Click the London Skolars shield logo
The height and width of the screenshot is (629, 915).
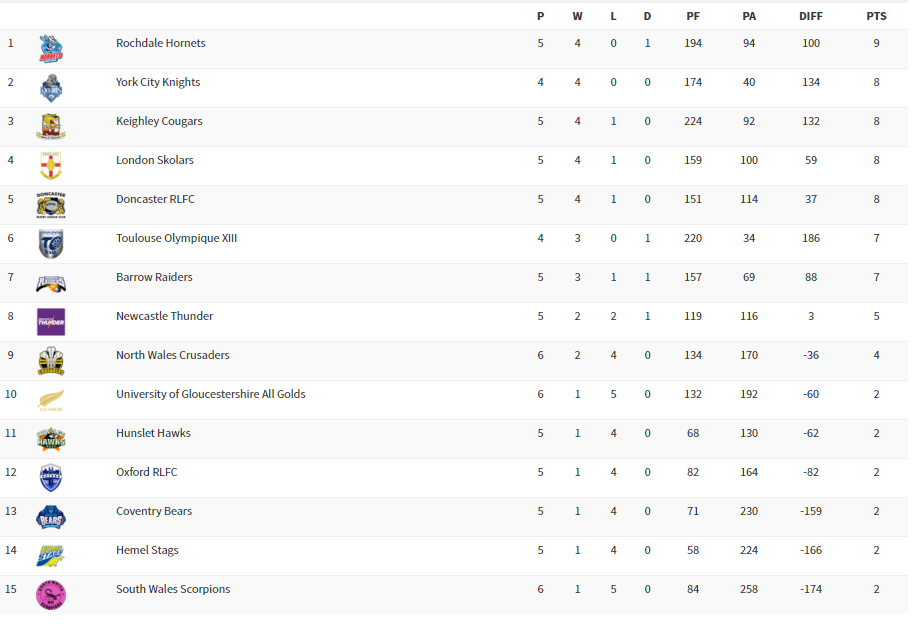[51, 166]
